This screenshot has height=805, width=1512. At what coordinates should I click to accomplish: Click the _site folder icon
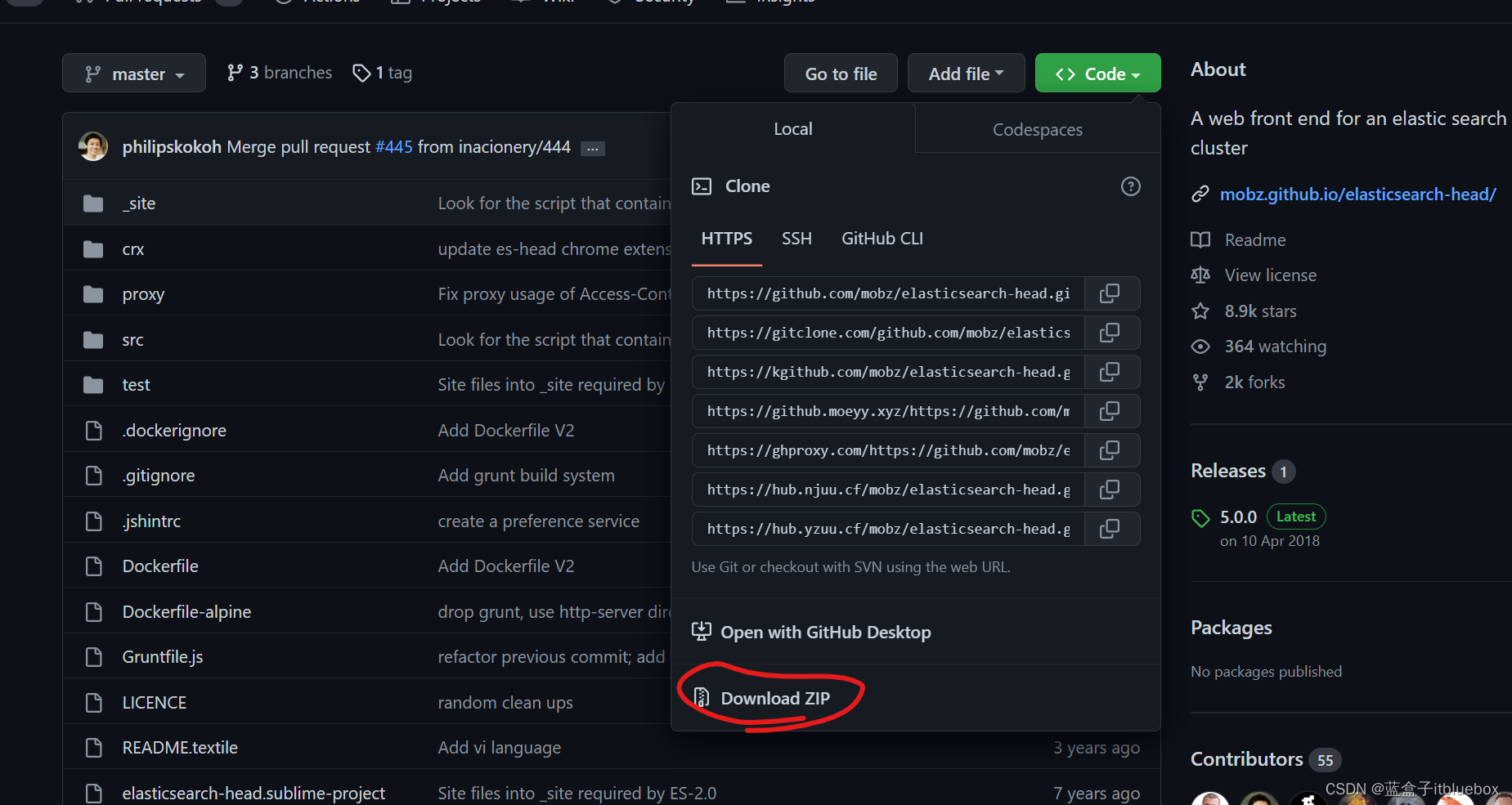click(x=93, y=203)
